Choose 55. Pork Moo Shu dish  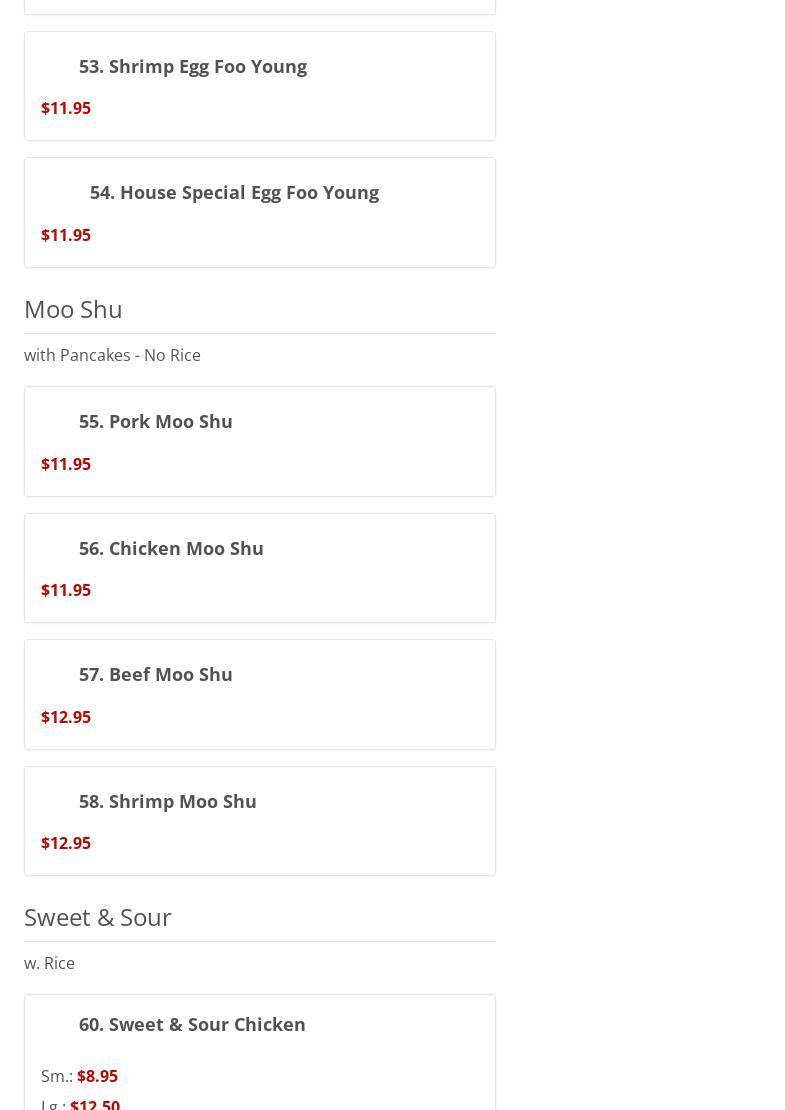point(155,421)
